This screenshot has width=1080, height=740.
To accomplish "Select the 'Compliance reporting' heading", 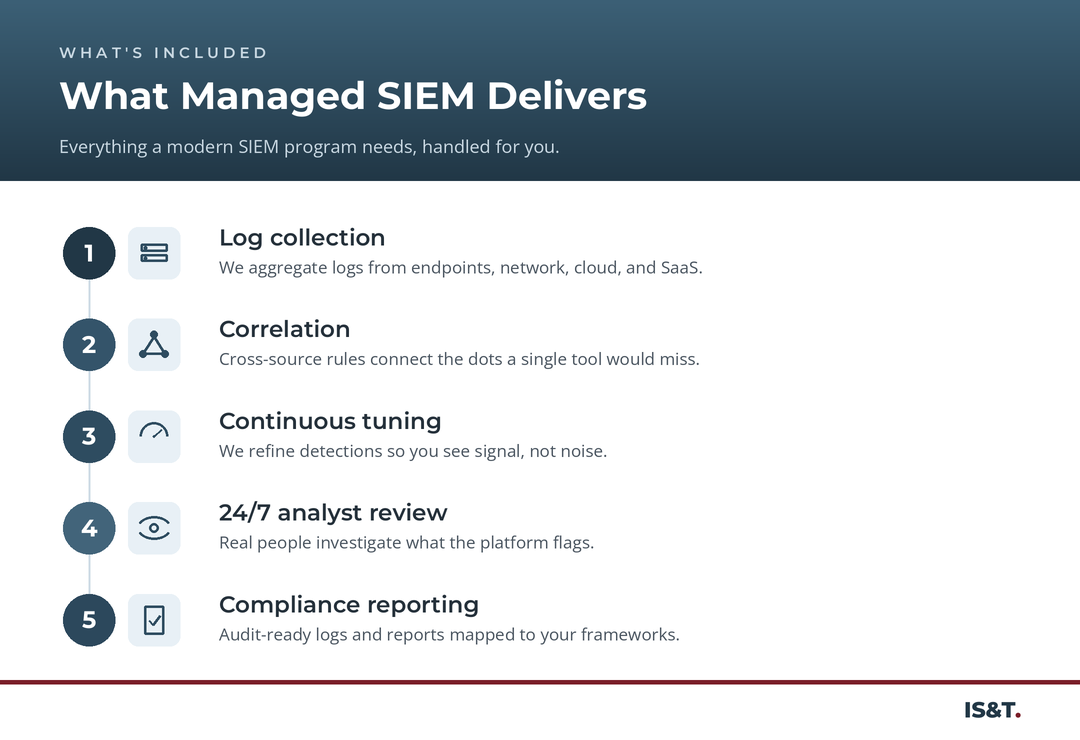I will click(349, 604).
